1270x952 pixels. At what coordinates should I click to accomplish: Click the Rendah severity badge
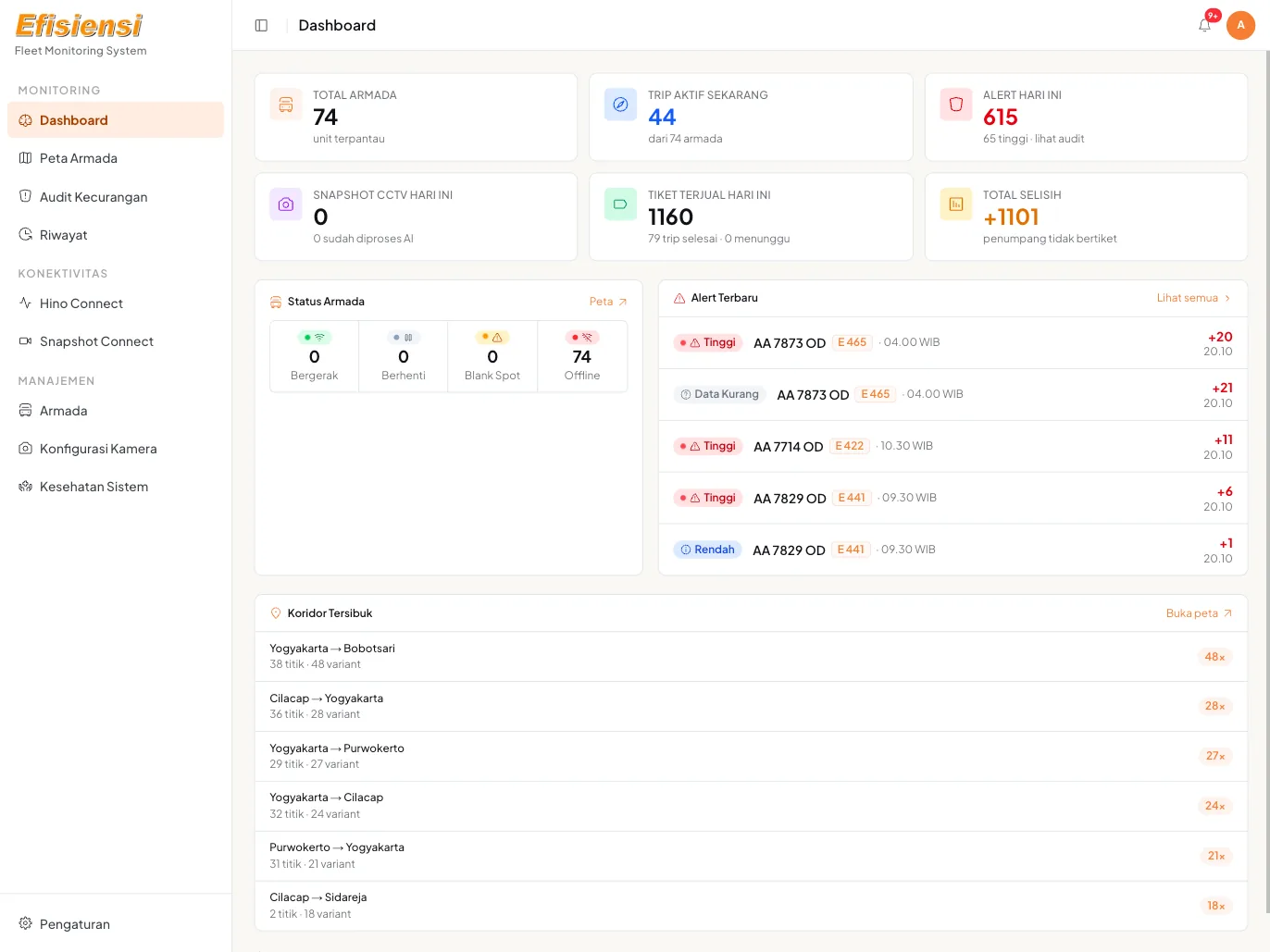pyautogui.click(x=707, y=550)
